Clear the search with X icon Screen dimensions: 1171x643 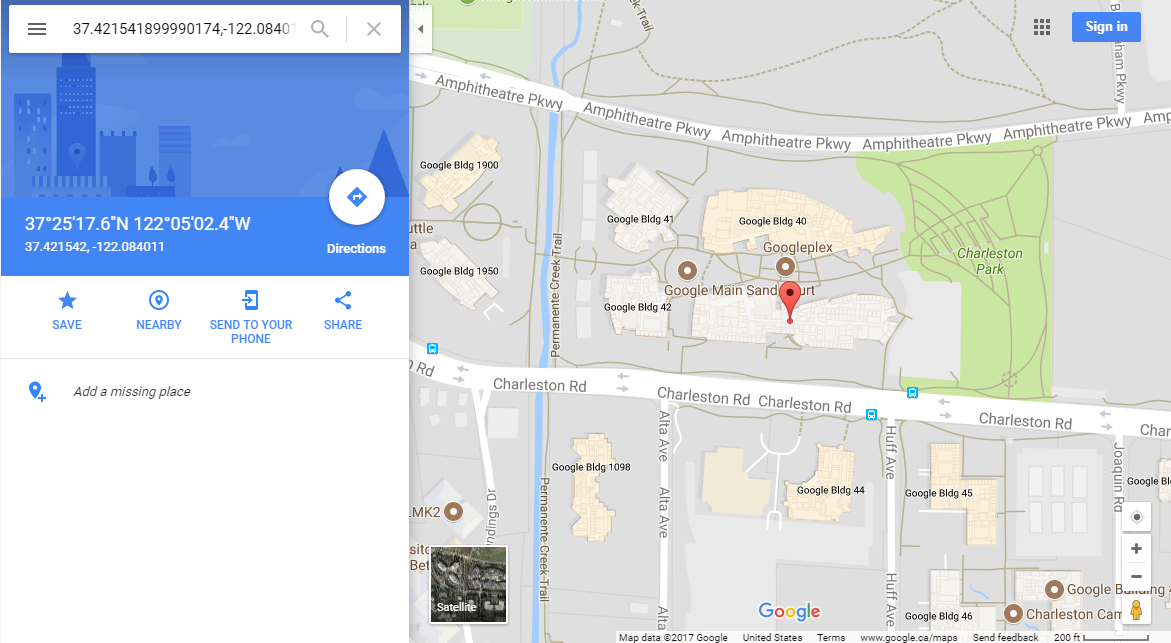point(374,29)
